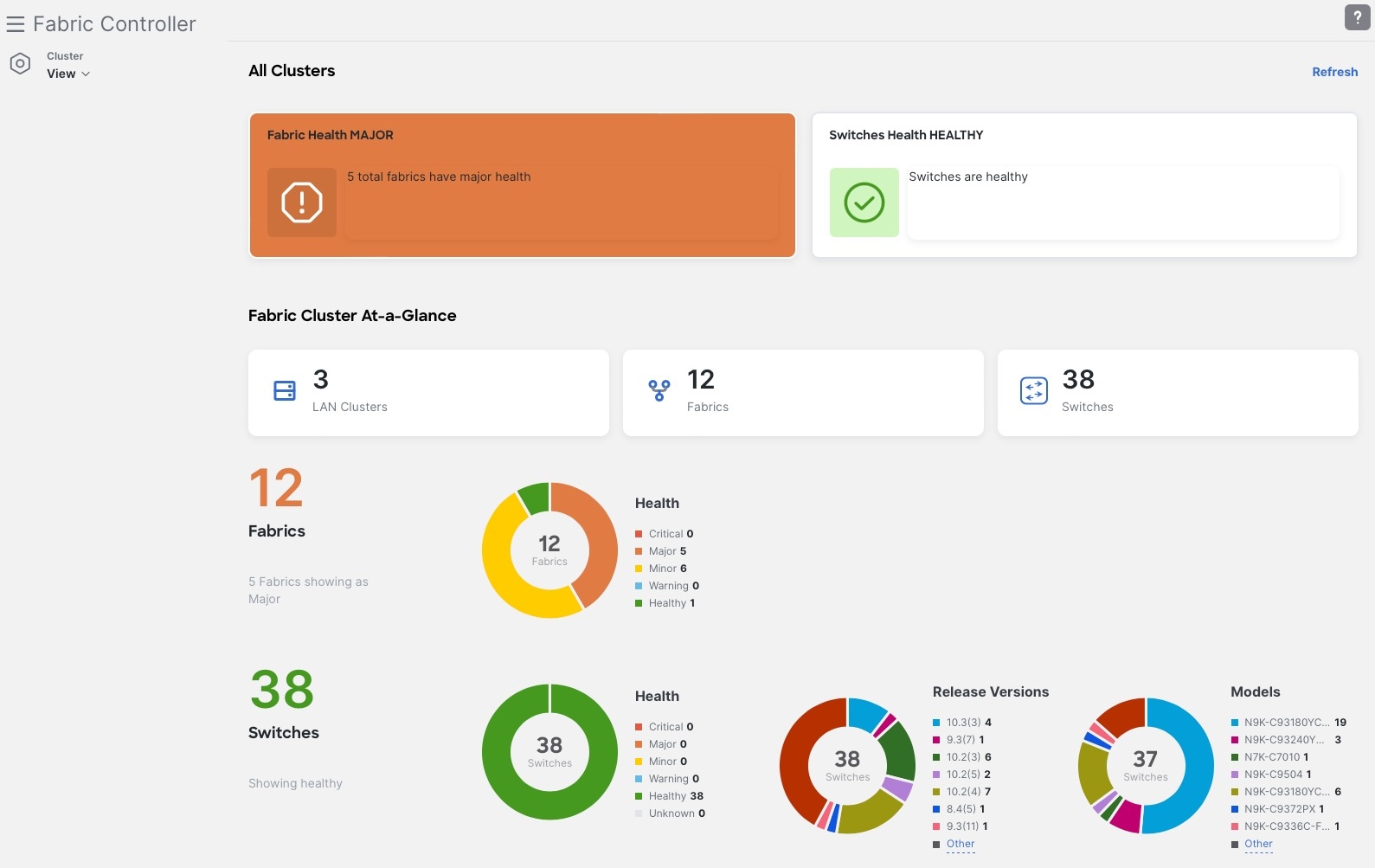Click '5 total fabrics have major health' message

click(439, 177)
